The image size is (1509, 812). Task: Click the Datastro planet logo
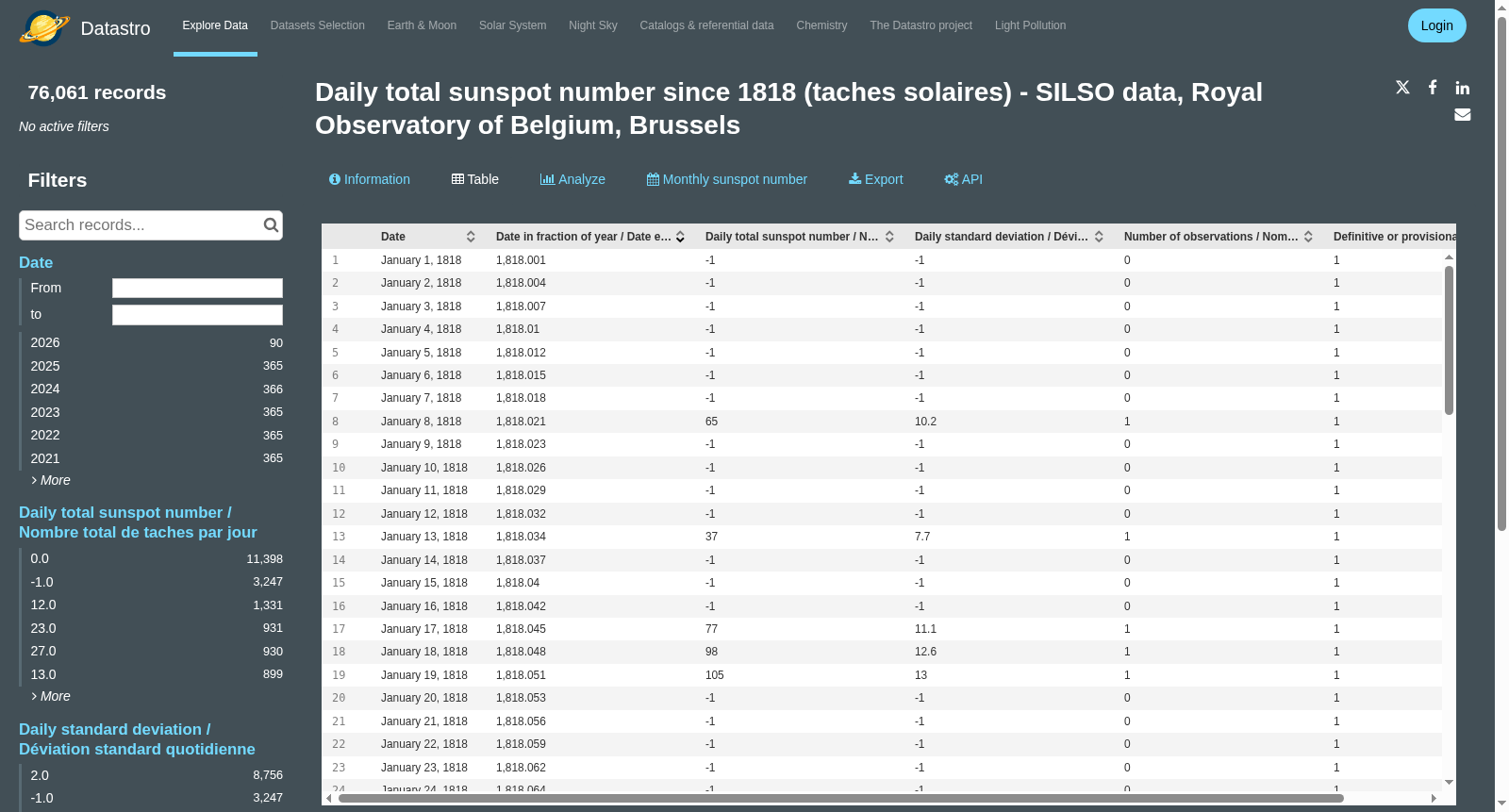coord(44,27)
